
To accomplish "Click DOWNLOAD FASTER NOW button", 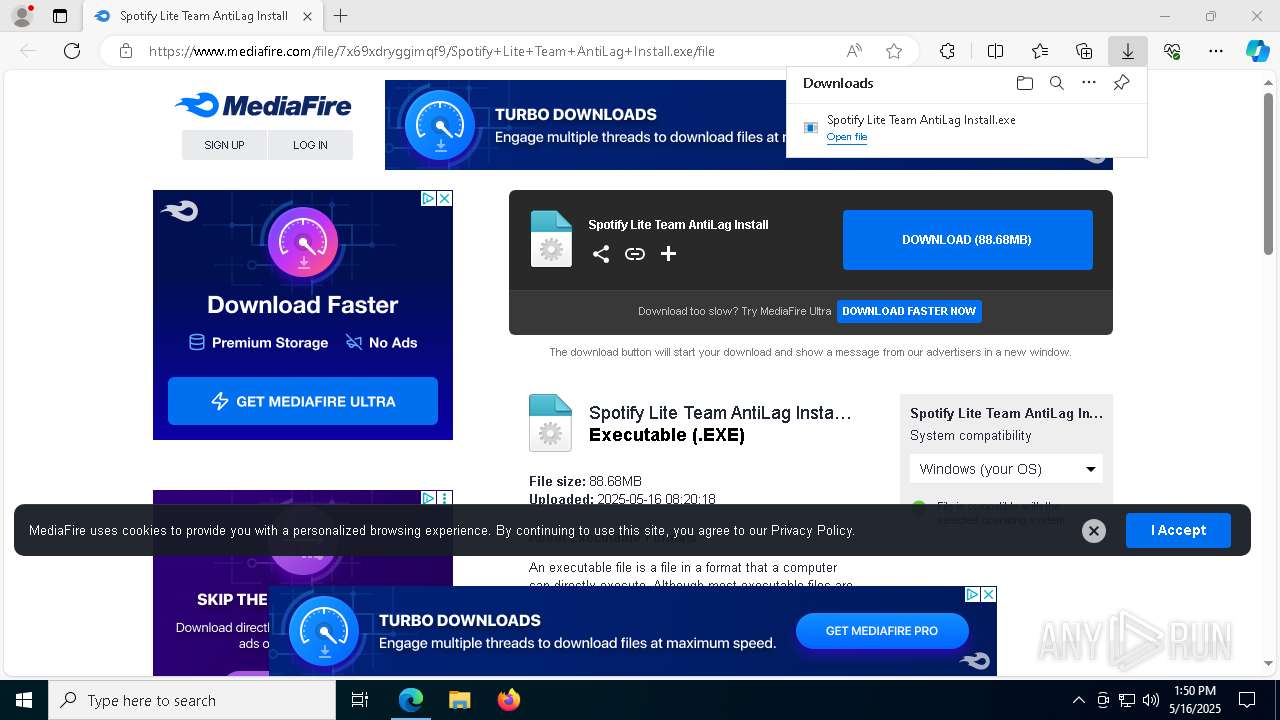I will [x=909, y=311].
